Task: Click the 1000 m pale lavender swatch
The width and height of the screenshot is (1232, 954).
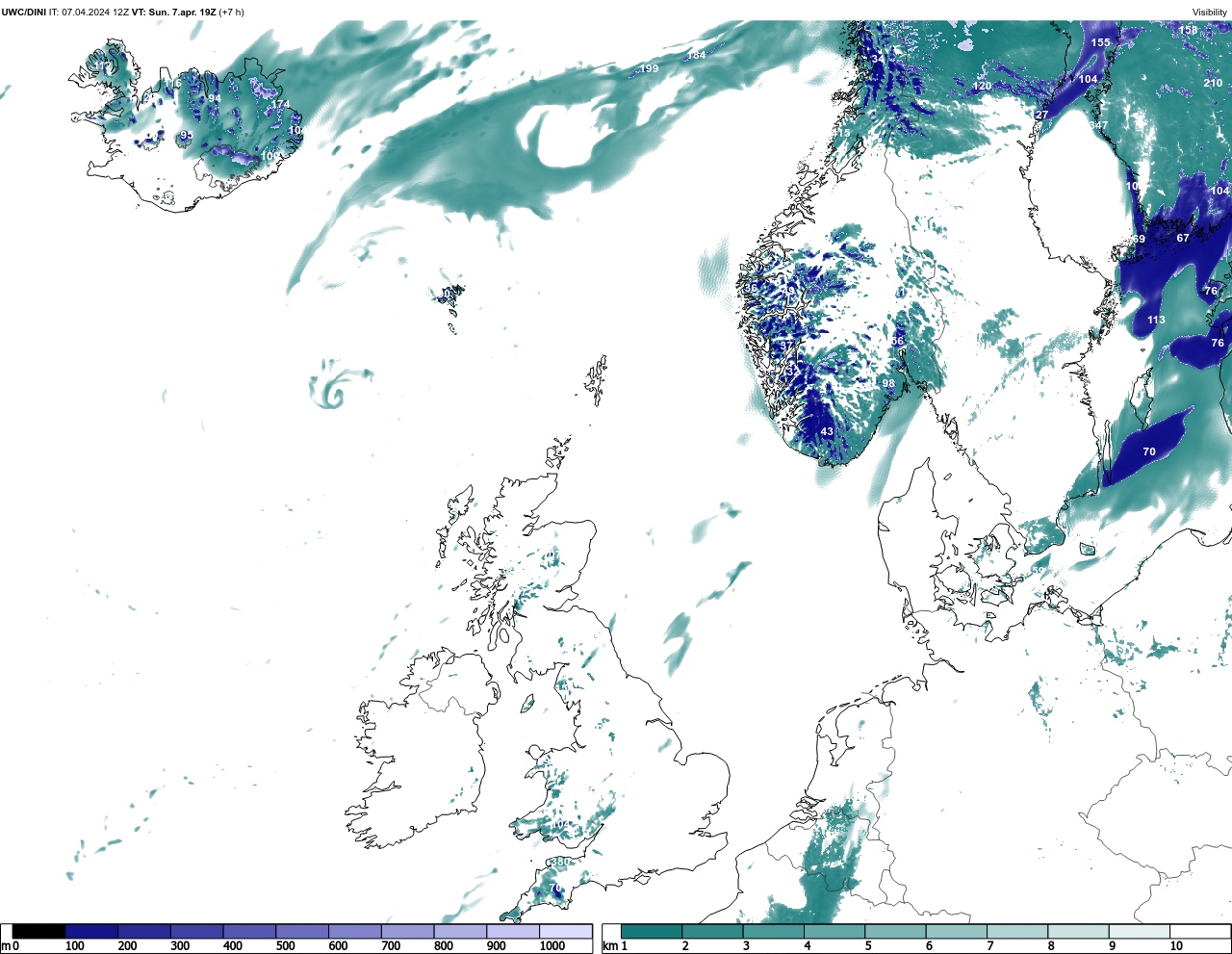Action: (x=566, y=932)
